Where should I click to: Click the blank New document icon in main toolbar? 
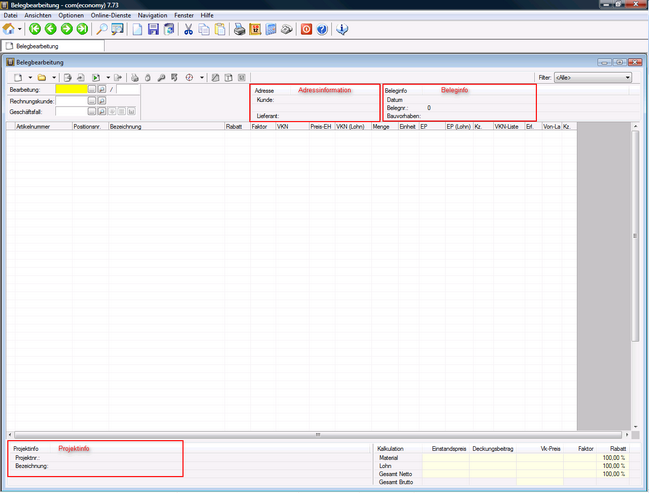point(137,29)
